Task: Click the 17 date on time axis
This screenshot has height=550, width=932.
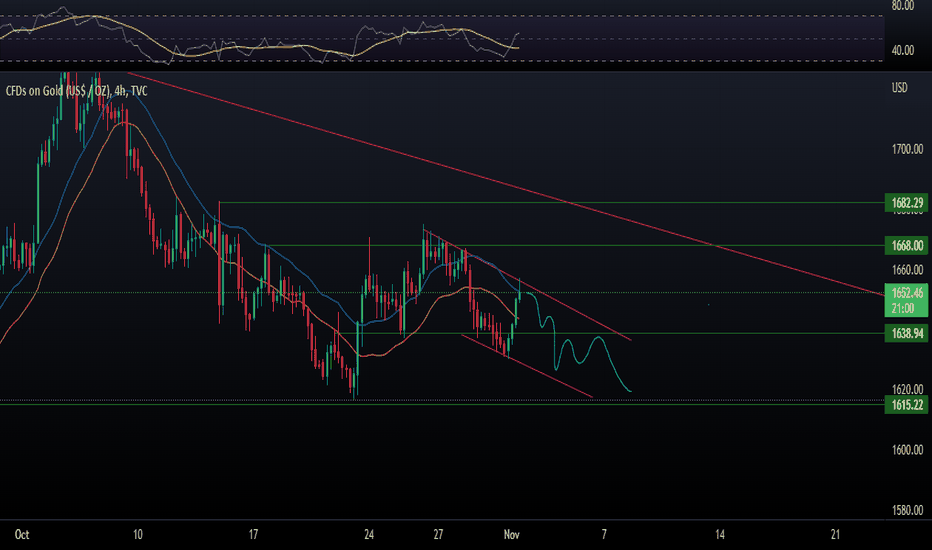Action: pos(253,535)
